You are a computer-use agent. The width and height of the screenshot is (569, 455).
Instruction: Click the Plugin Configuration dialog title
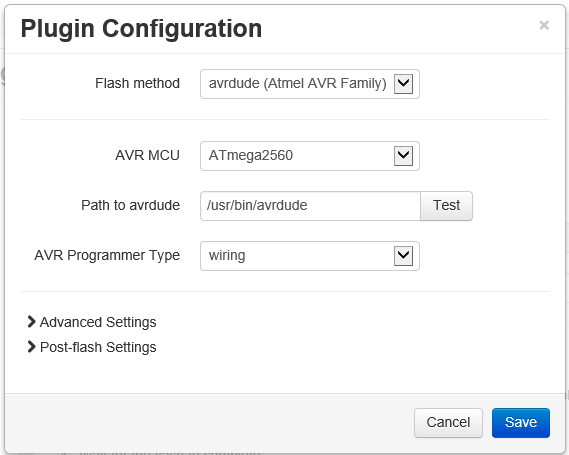tap(141, 29)
